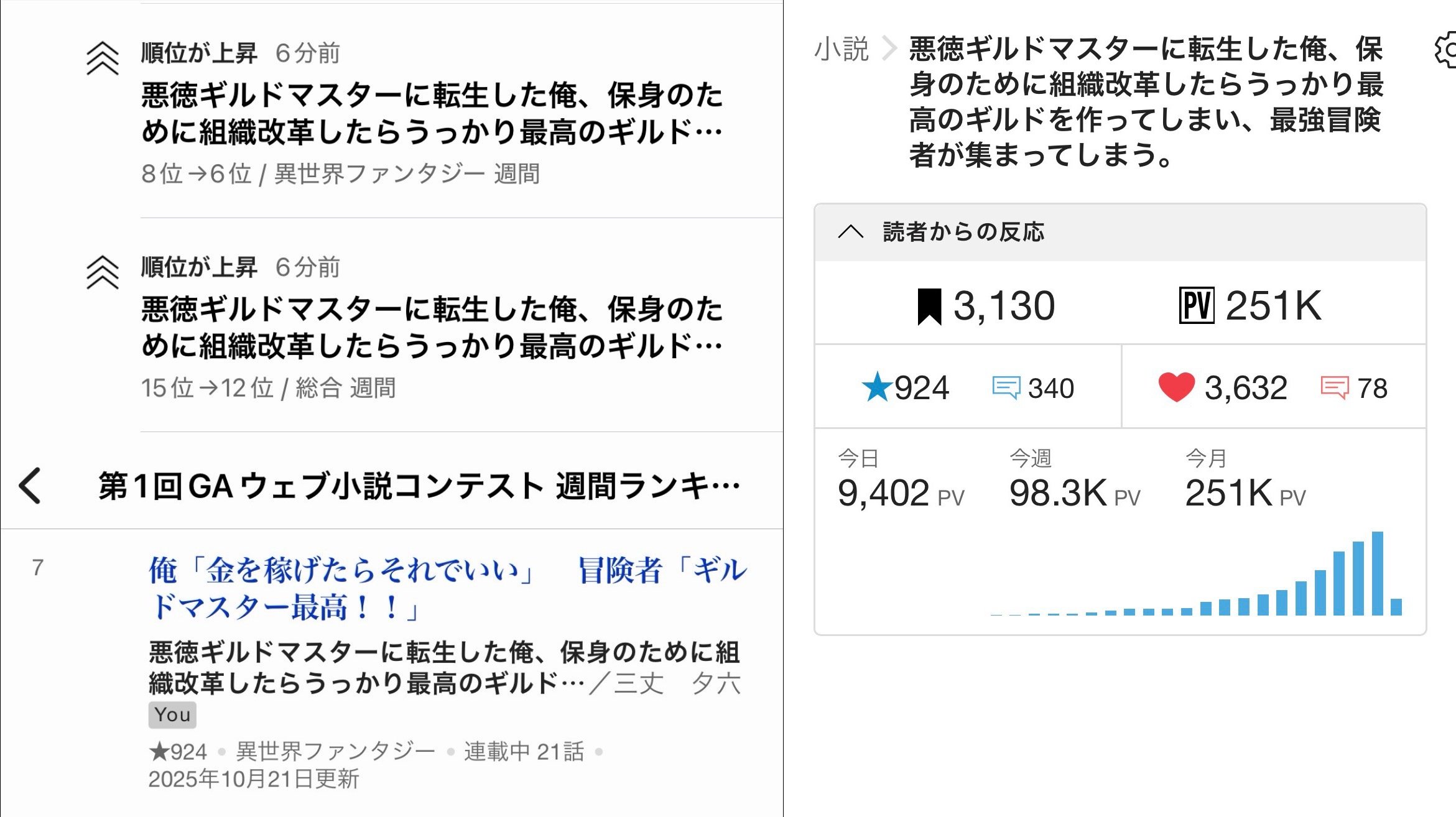Screen dimensions: 1456x817
Task: Click the PV icon showing 251K
Action: click(1196, 306)
